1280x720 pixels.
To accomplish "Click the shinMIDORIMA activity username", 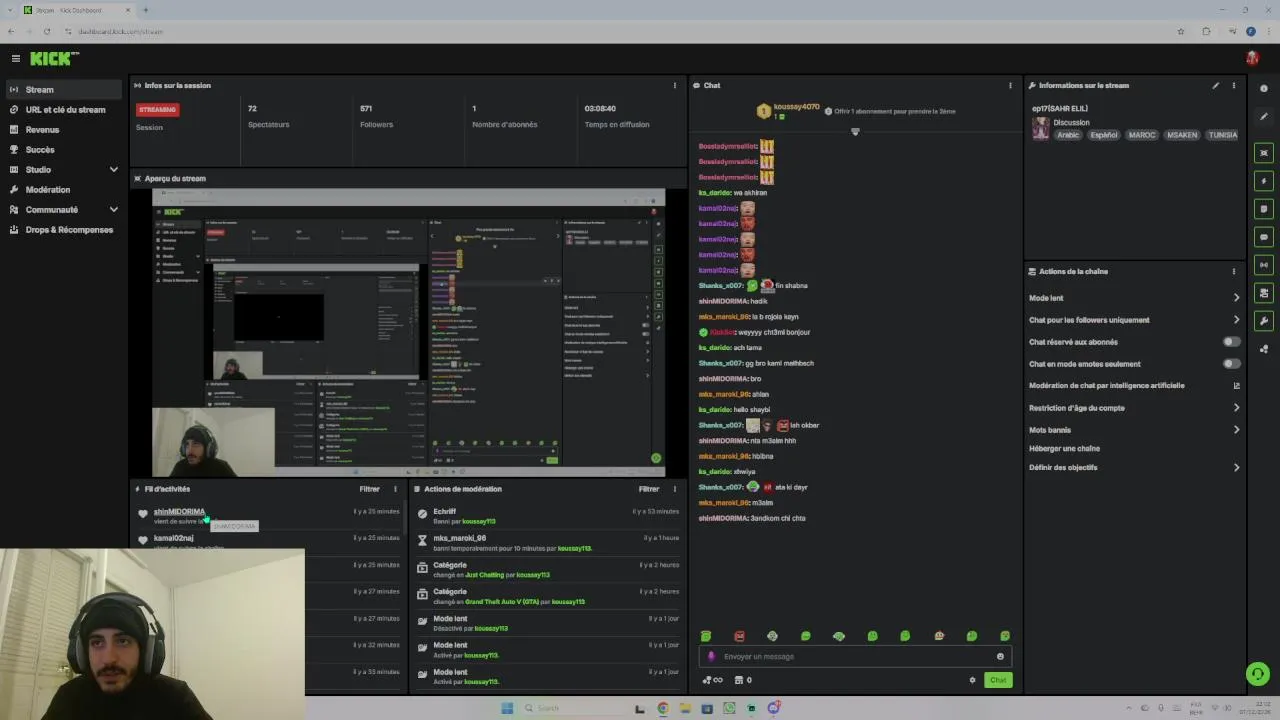I will (179, 512).
